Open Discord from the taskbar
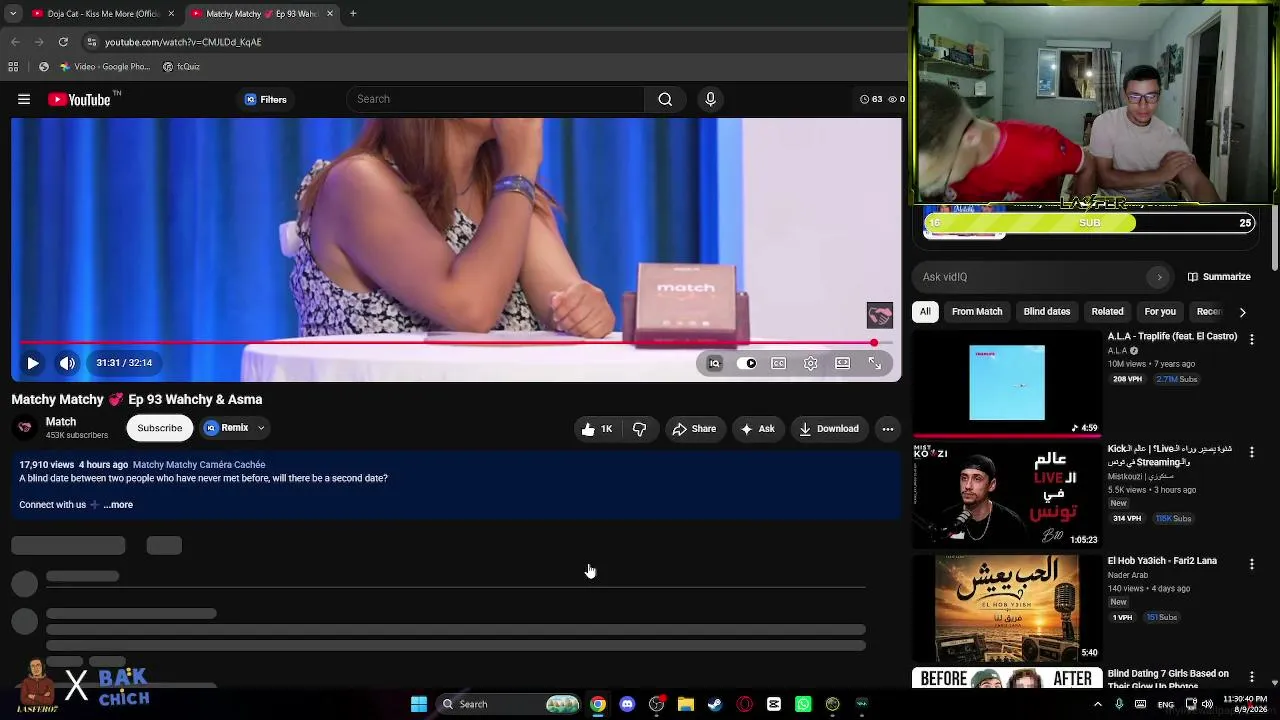This screenshot has width=1280, height=720. pos(627,704)
